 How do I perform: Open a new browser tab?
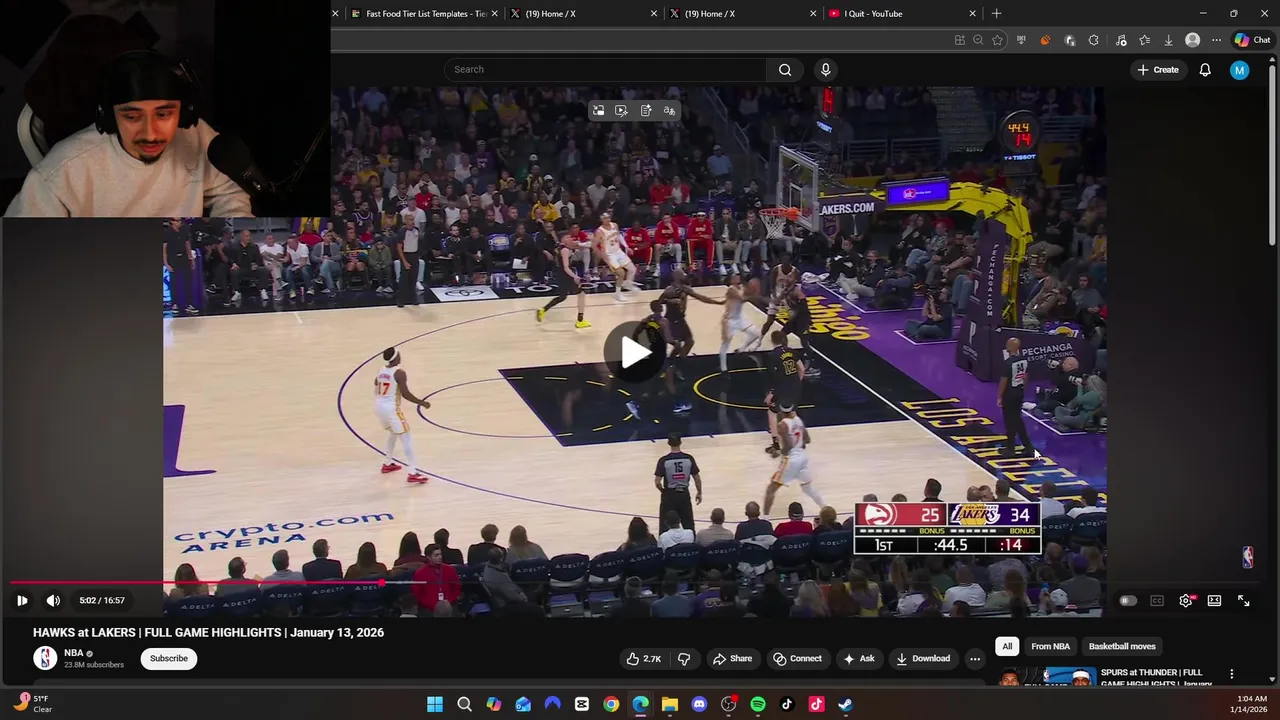tap(996, 14)
